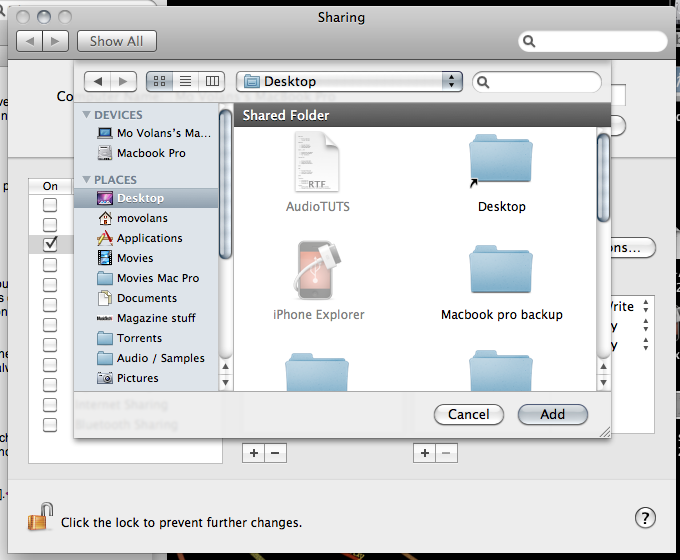
Task: Toggle the last service checkbox in list
Action: coord(50,424)
